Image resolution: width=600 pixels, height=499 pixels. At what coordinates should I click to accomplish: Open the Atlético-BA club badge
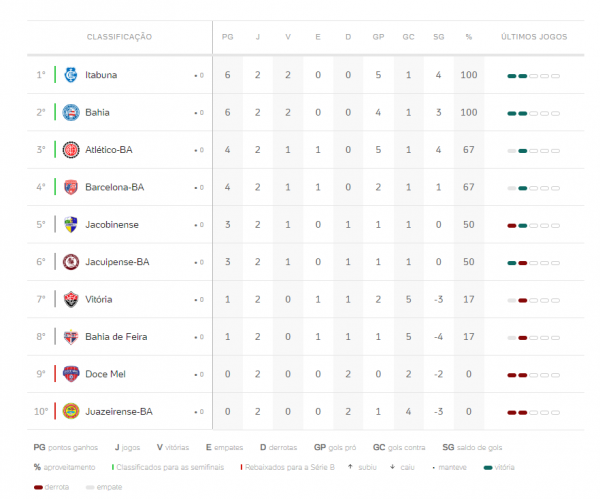click(x=71, y=150)
